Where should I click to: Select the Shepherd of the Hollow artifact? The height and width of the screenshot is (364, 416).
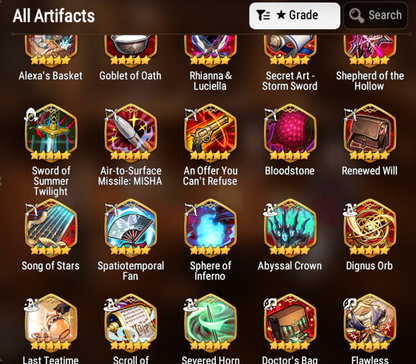coord(370,50)
